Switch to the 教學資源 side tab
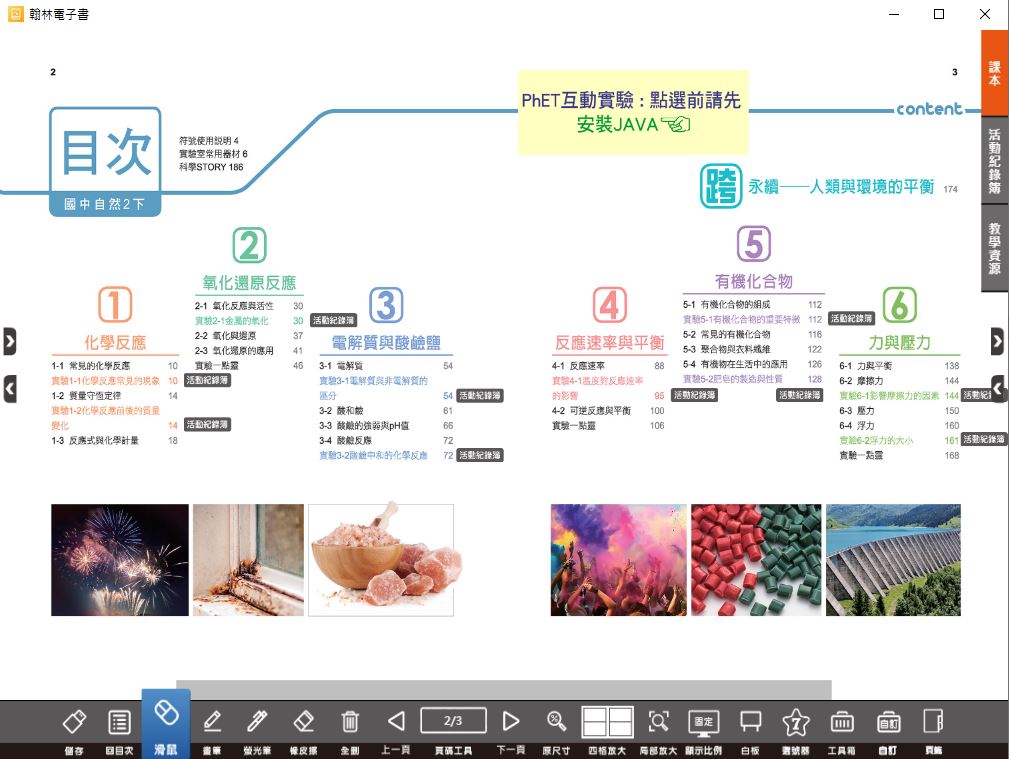1009x759 pixels. 994,248
